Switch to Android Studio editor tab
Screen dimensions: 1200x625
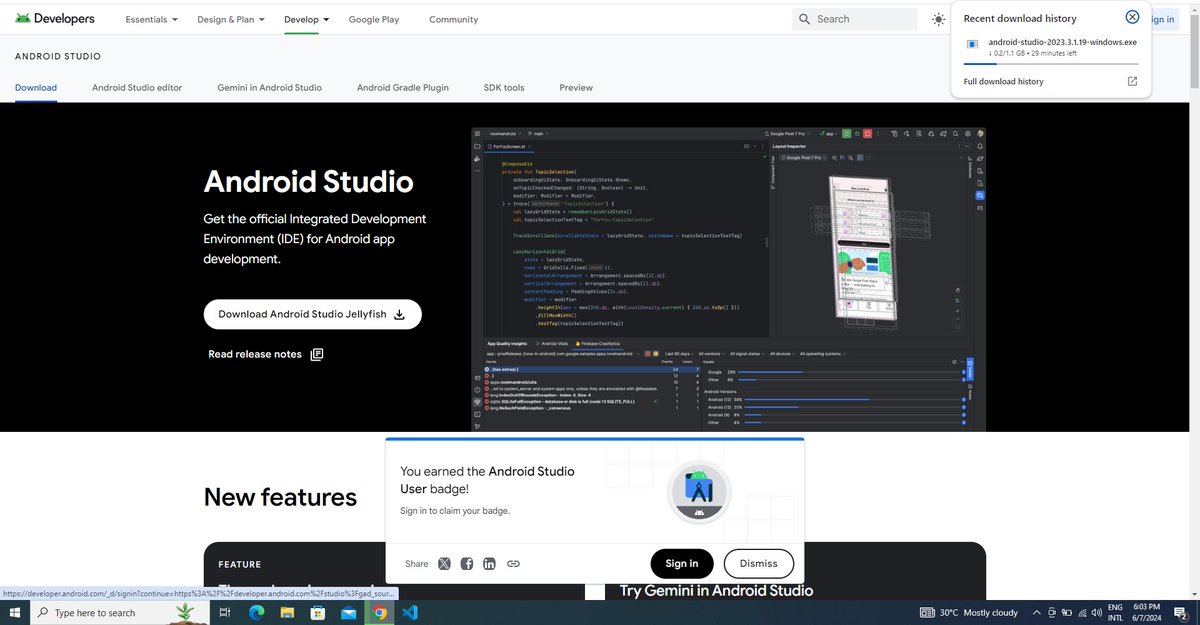[x=137, y=87]
